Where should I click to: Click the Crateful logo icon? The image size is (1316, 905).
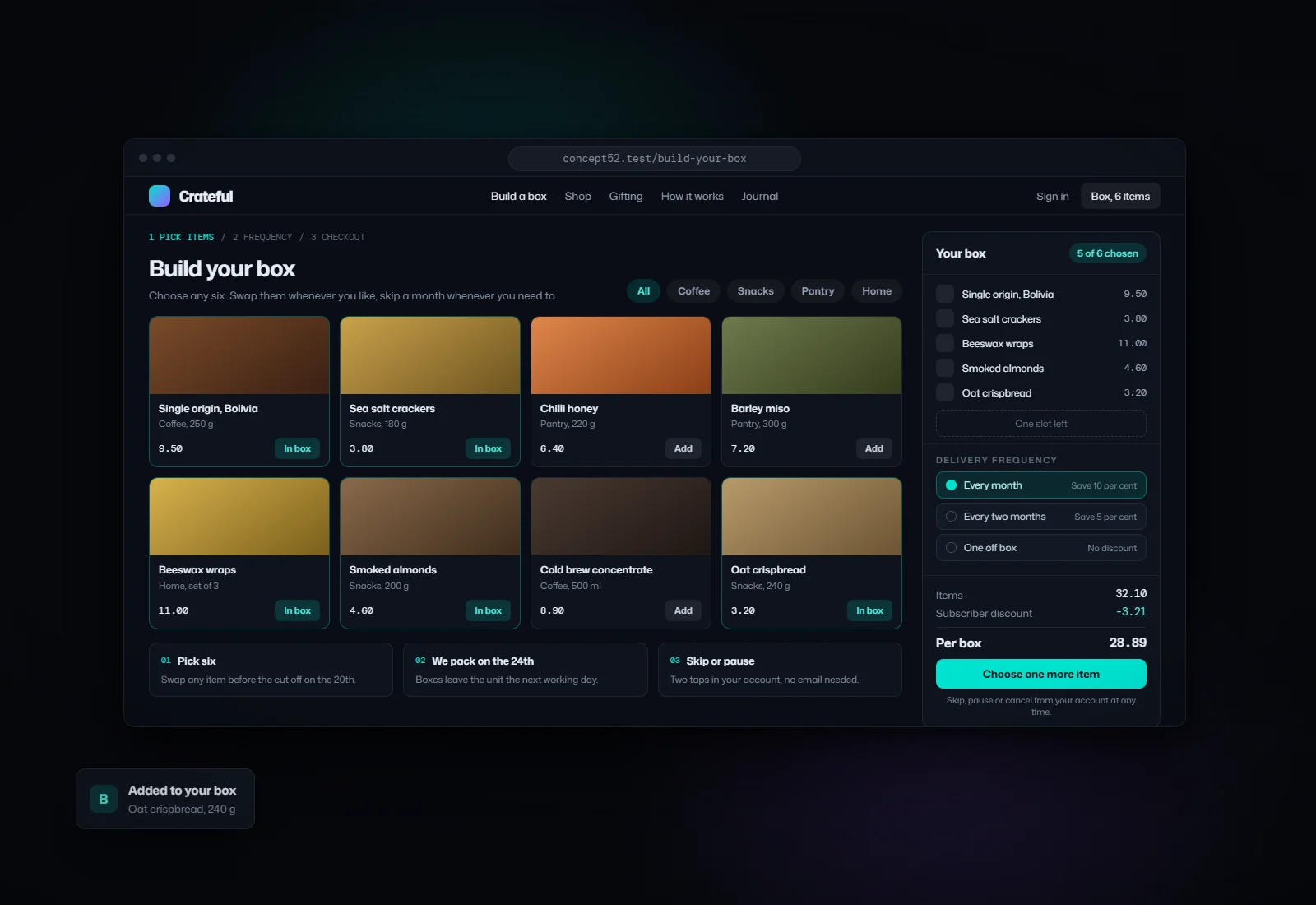tap(160, 196)
